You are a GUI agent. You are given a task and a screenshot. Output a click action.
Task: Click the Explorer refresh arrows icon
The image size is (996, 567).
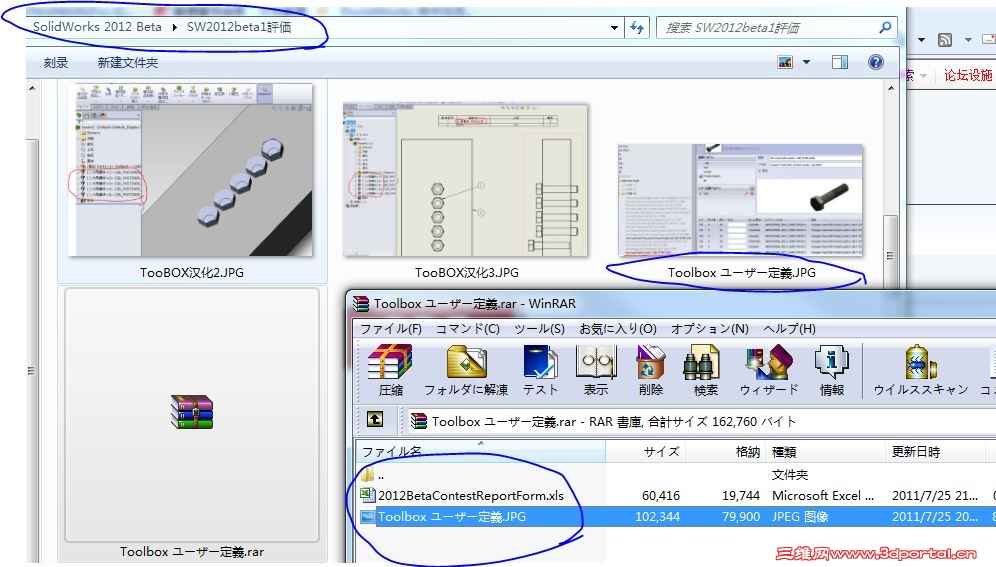click(x=636, y=28)
